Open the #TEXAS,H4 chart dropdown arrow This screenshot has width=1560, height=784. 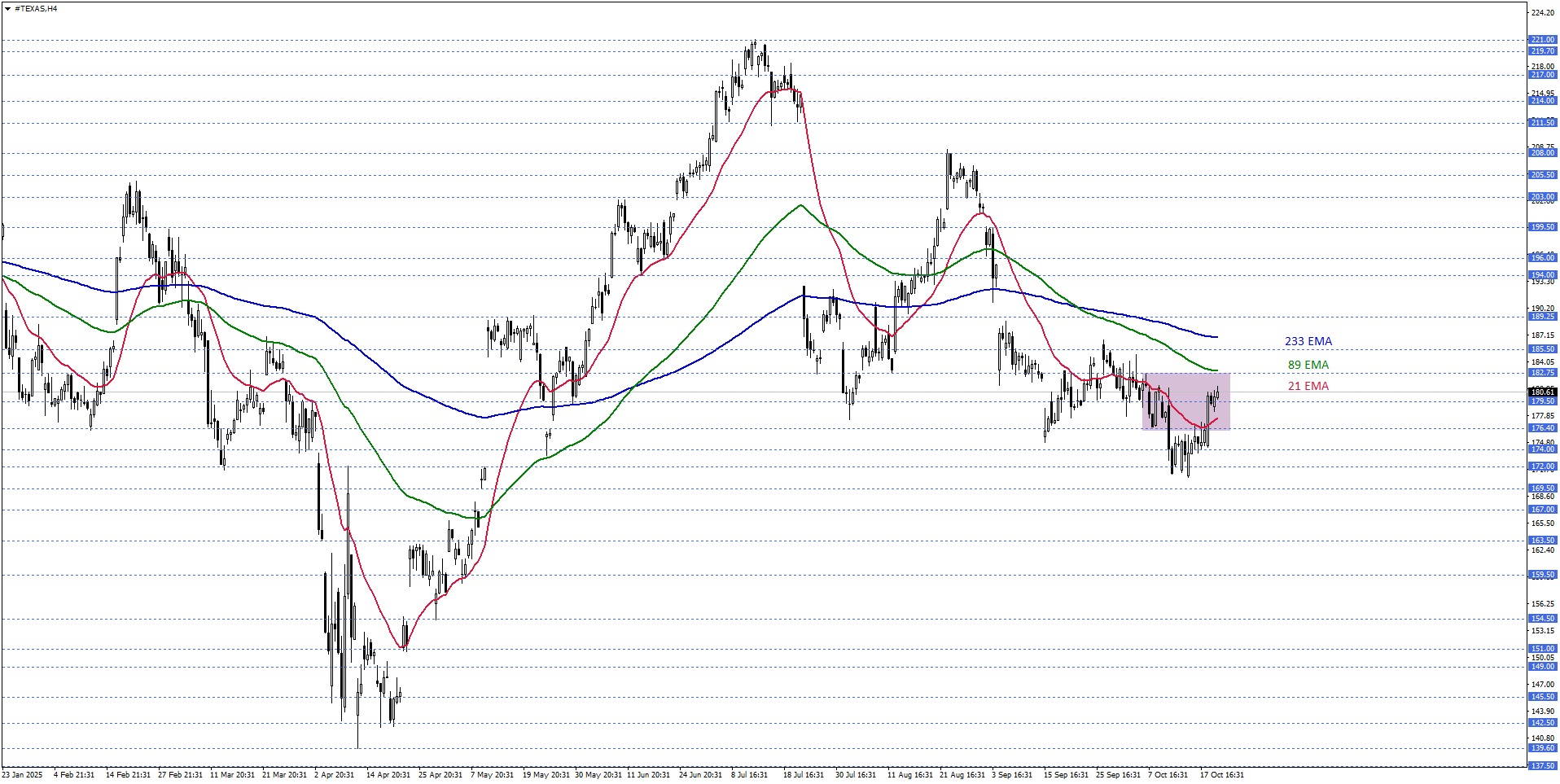pyautogui.click(x=7, y=9)
